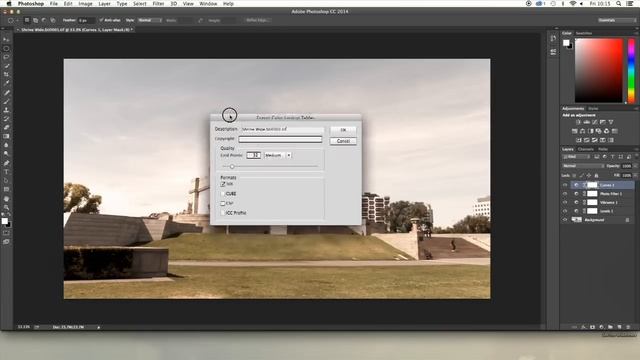Image resolution: width=640 pixels, height=360 pixels.
Task: Click New Selection mode in options bar
Action: 27,20
